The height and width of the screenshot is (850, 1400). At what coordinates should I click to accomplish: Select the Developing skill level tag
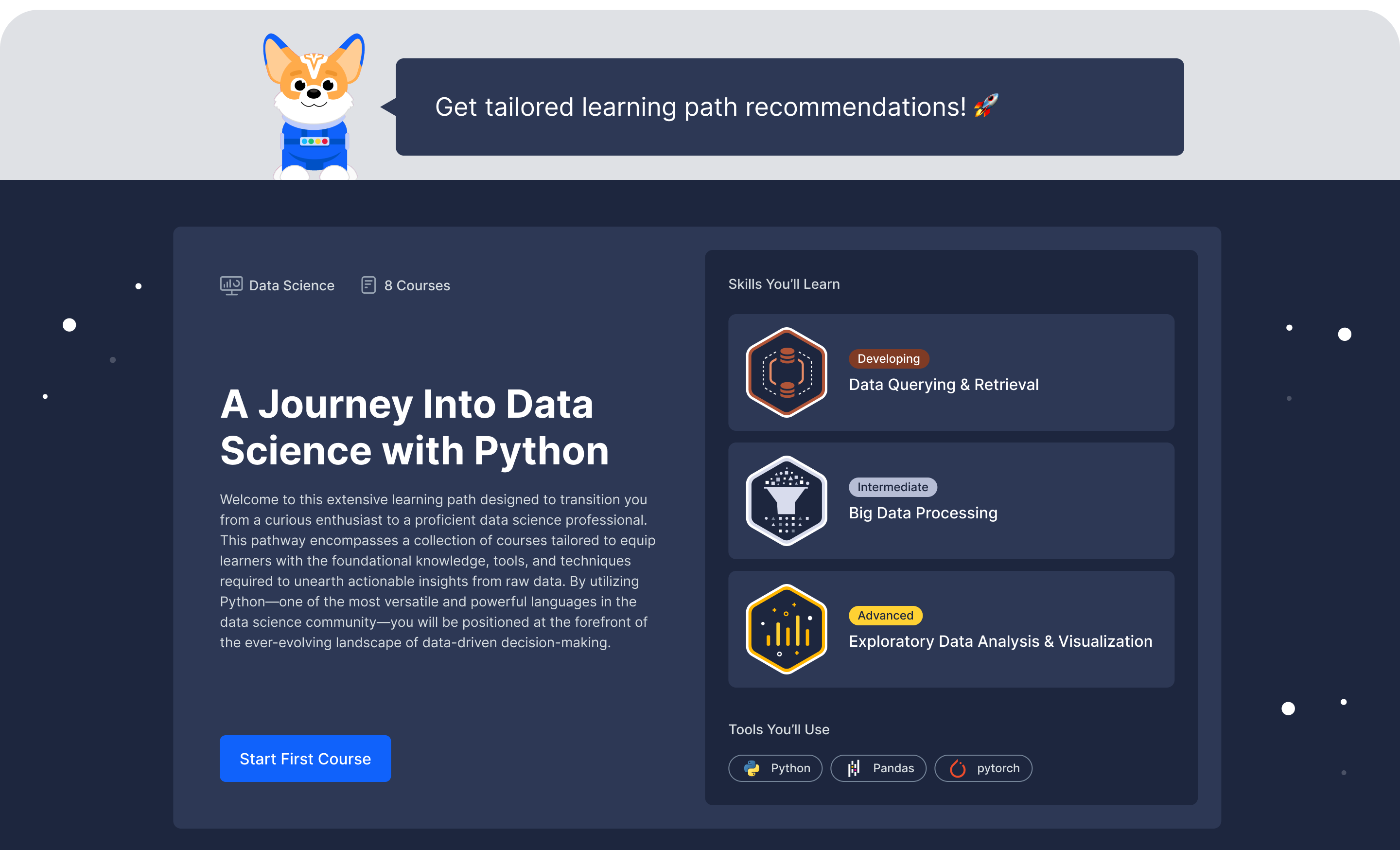[888, 358]
